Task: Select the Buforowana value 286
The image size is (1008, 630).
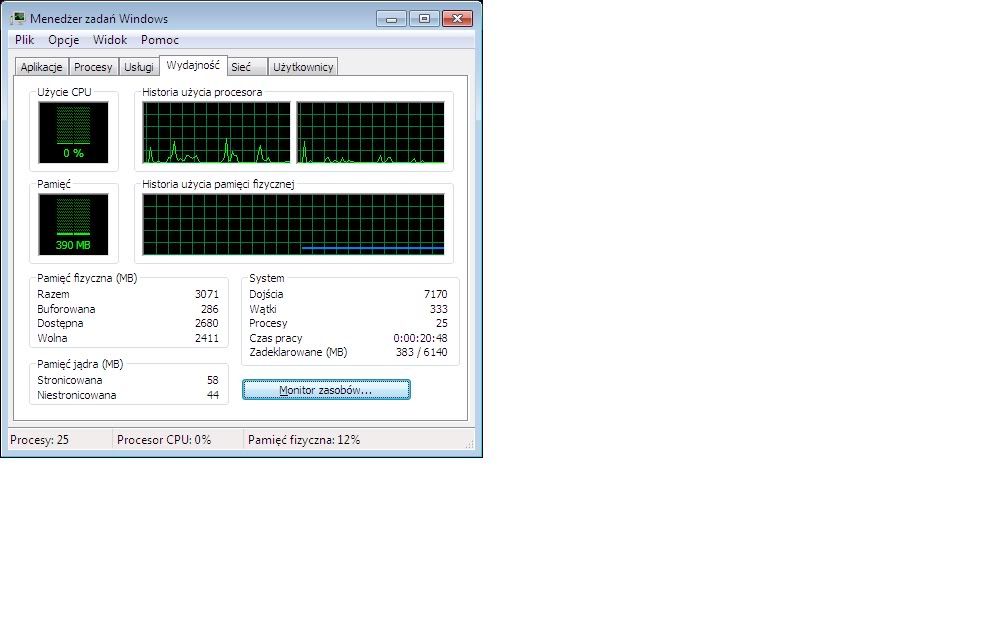Action: tap(210, 309)
